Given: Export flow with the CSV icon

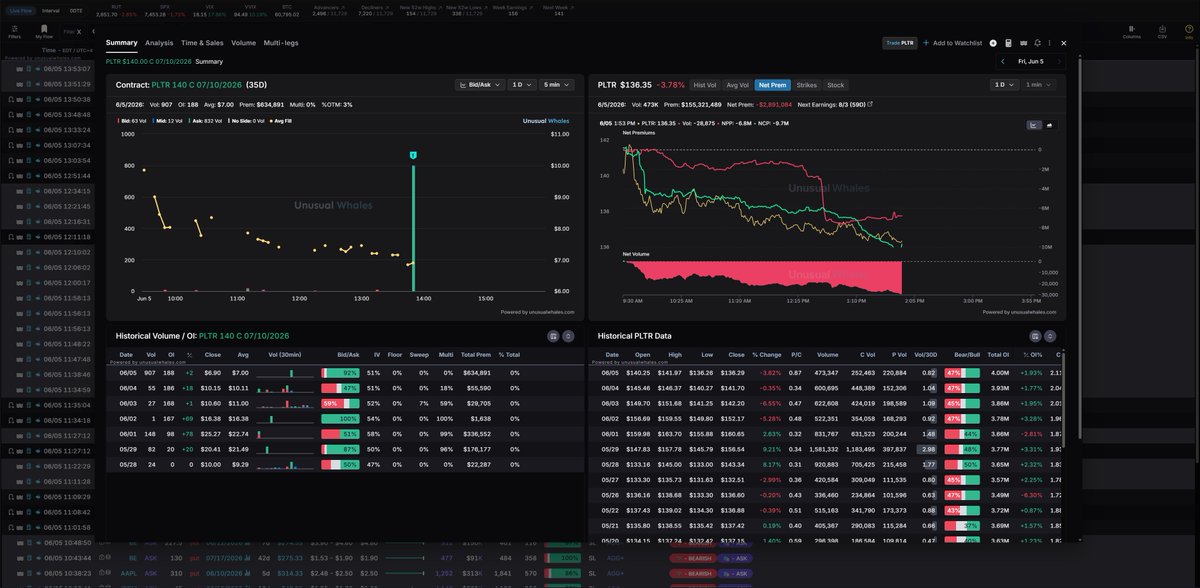Looking at the screenshot, I should (1162, 31).
